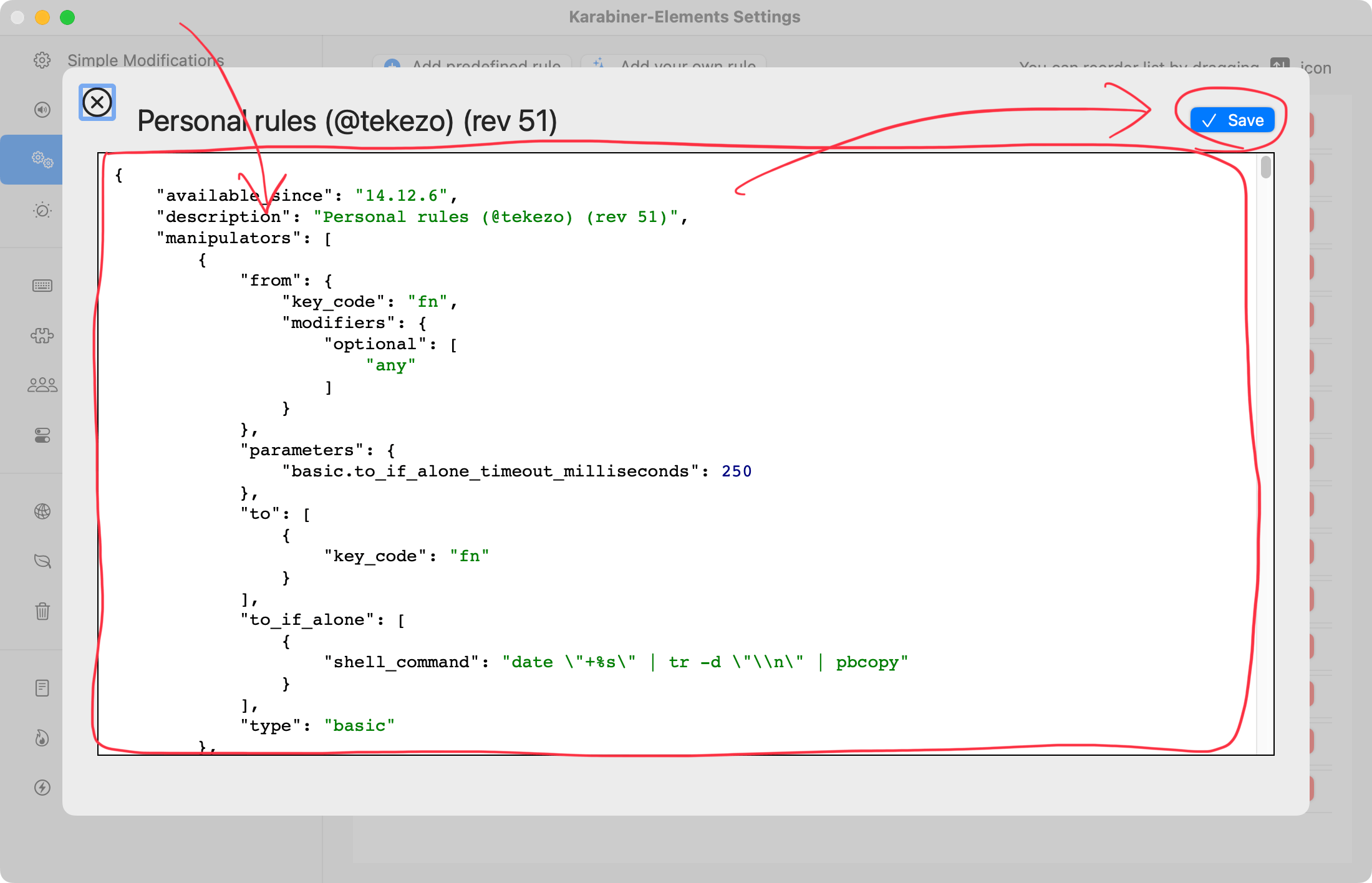Click the "from": { line
The image size is (1372, 883).
click(x=286, y=281)
